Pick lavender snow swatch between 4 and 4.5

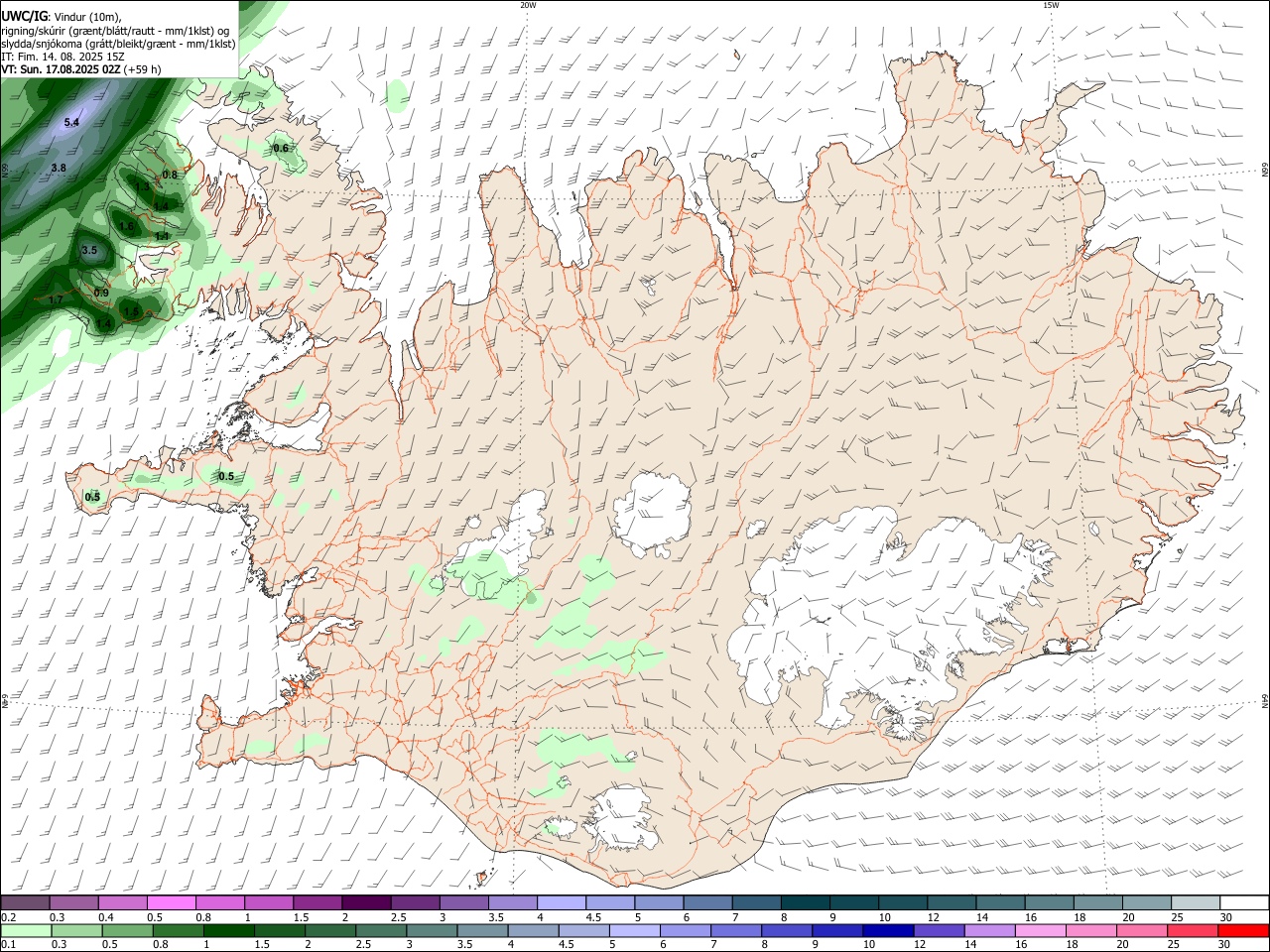point(560,902)
